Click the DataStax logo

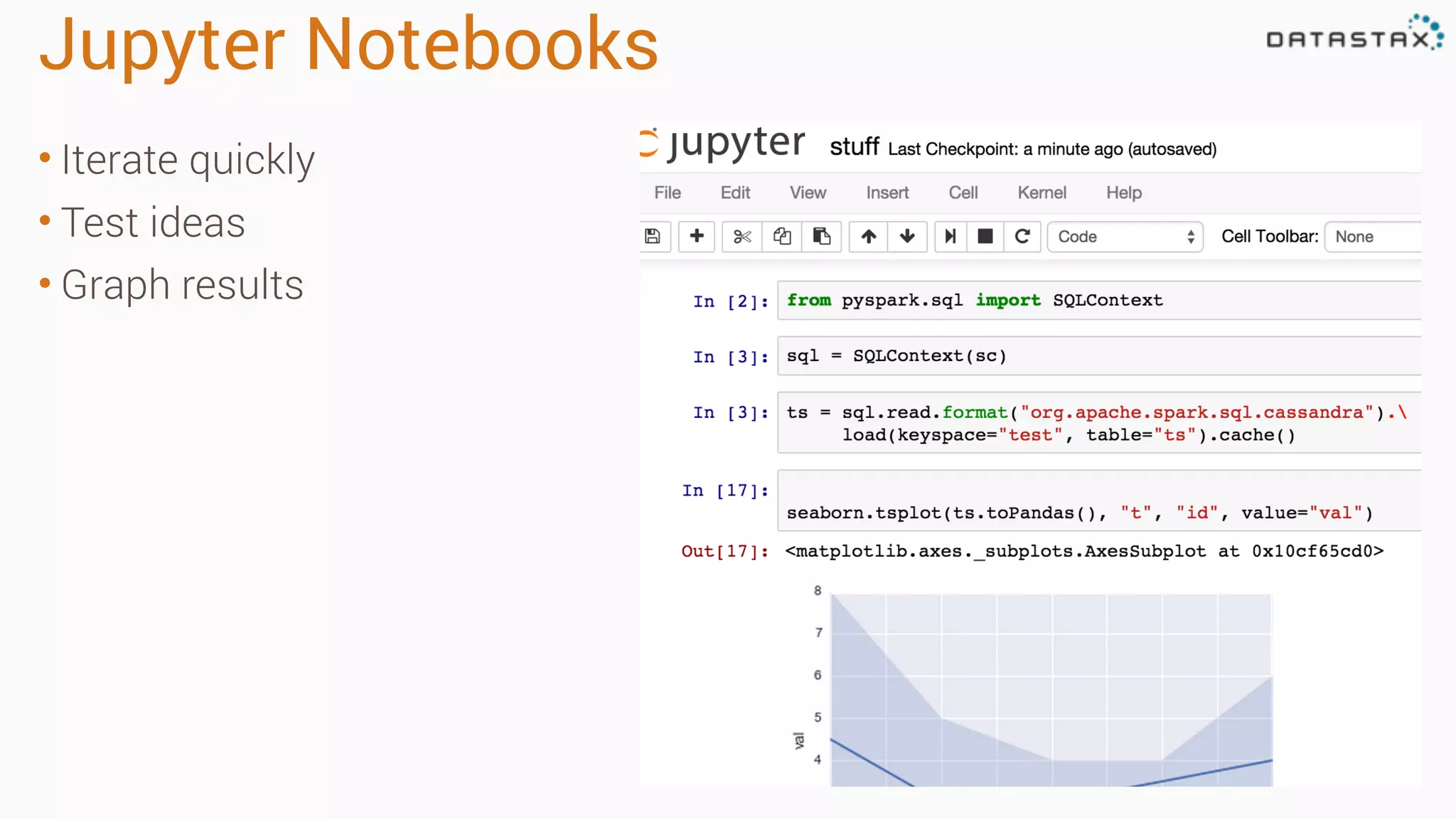tap(1355, 33)
